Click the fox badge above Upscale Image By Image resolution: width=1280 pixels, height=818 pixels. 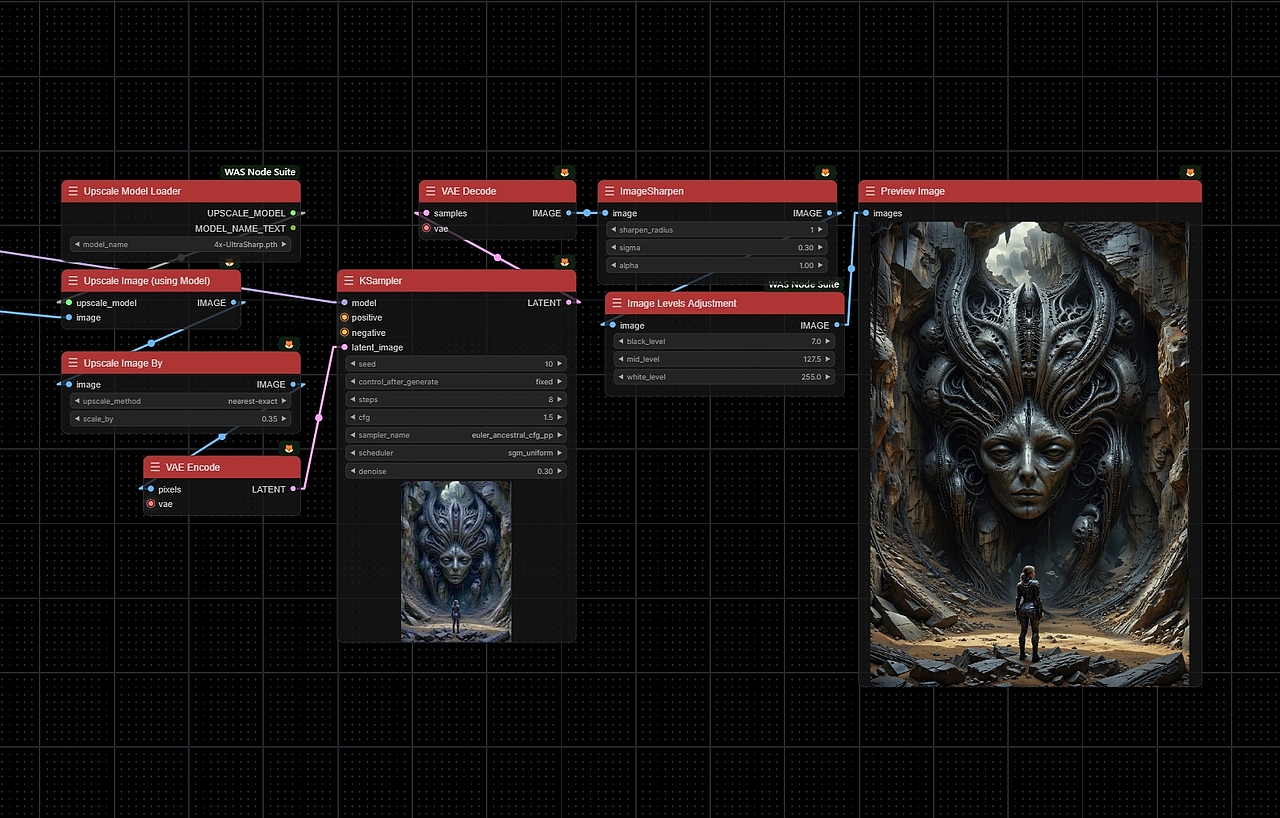click(x=289, y=344)
